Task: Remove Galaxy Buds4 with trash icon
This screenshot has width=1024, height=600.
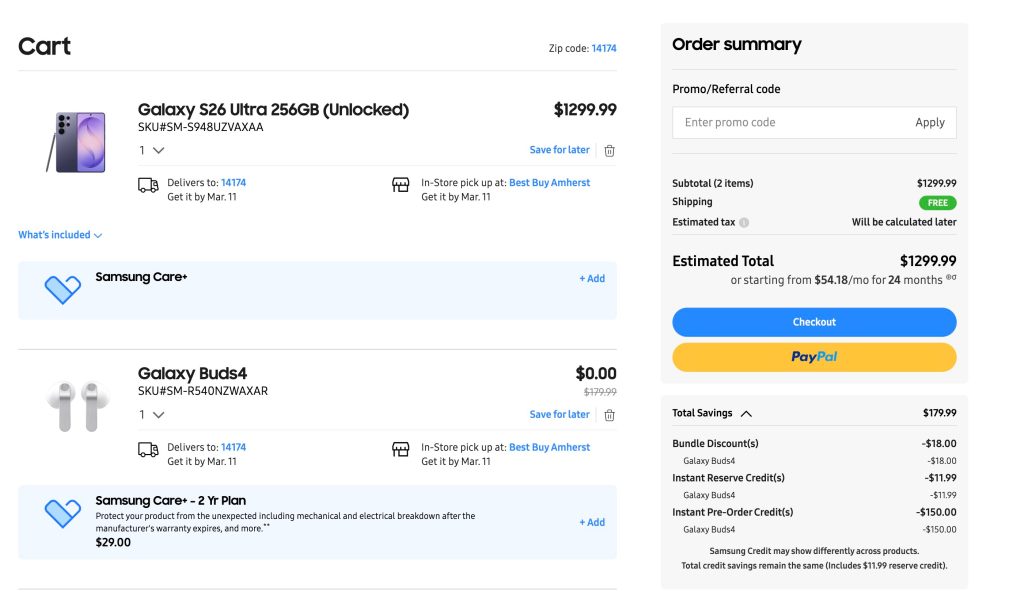Action: tap(609, 415)
